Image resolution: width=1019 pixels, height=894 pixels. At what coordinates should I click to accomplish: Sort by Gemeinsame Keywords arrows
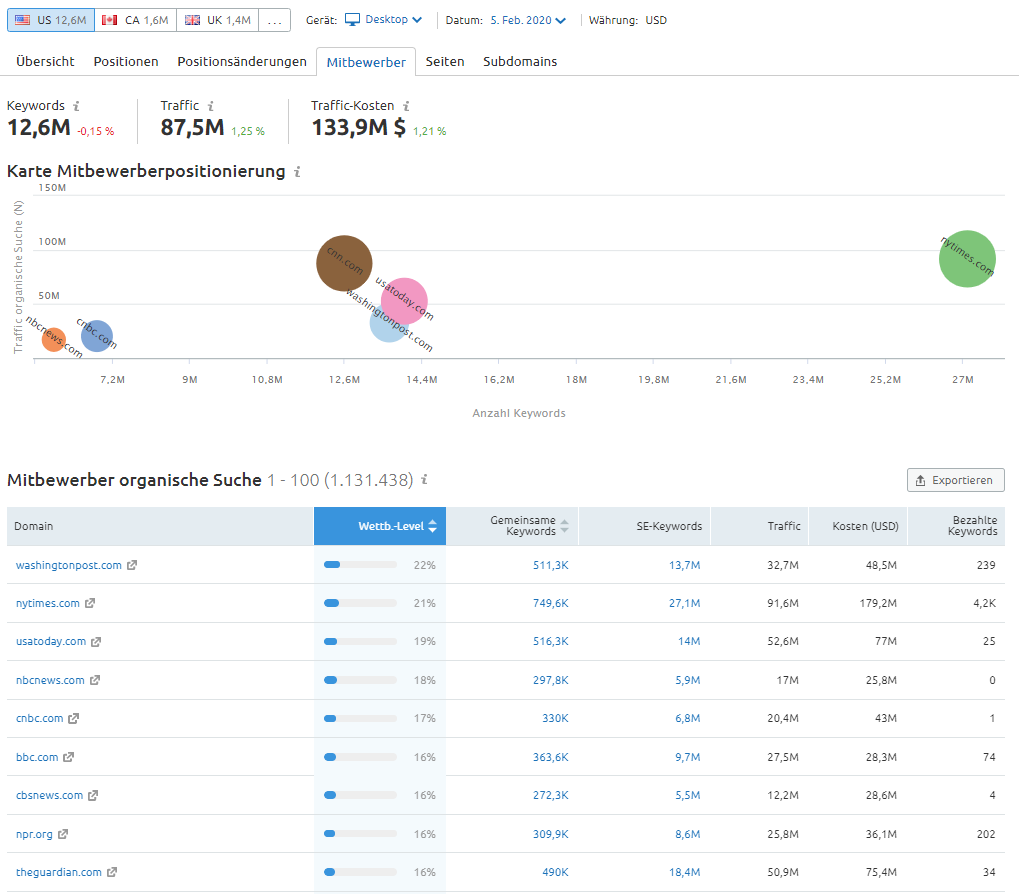[x=564, y=526]
